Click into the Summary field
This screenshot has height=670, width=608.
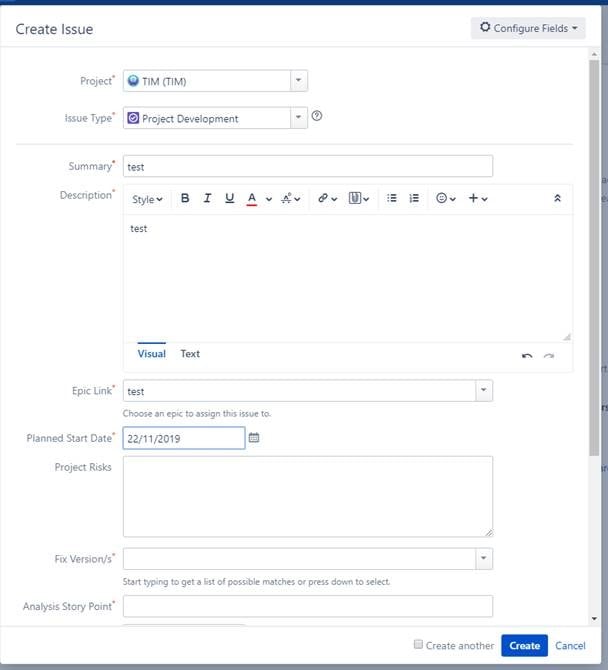[x=308, y=166]
